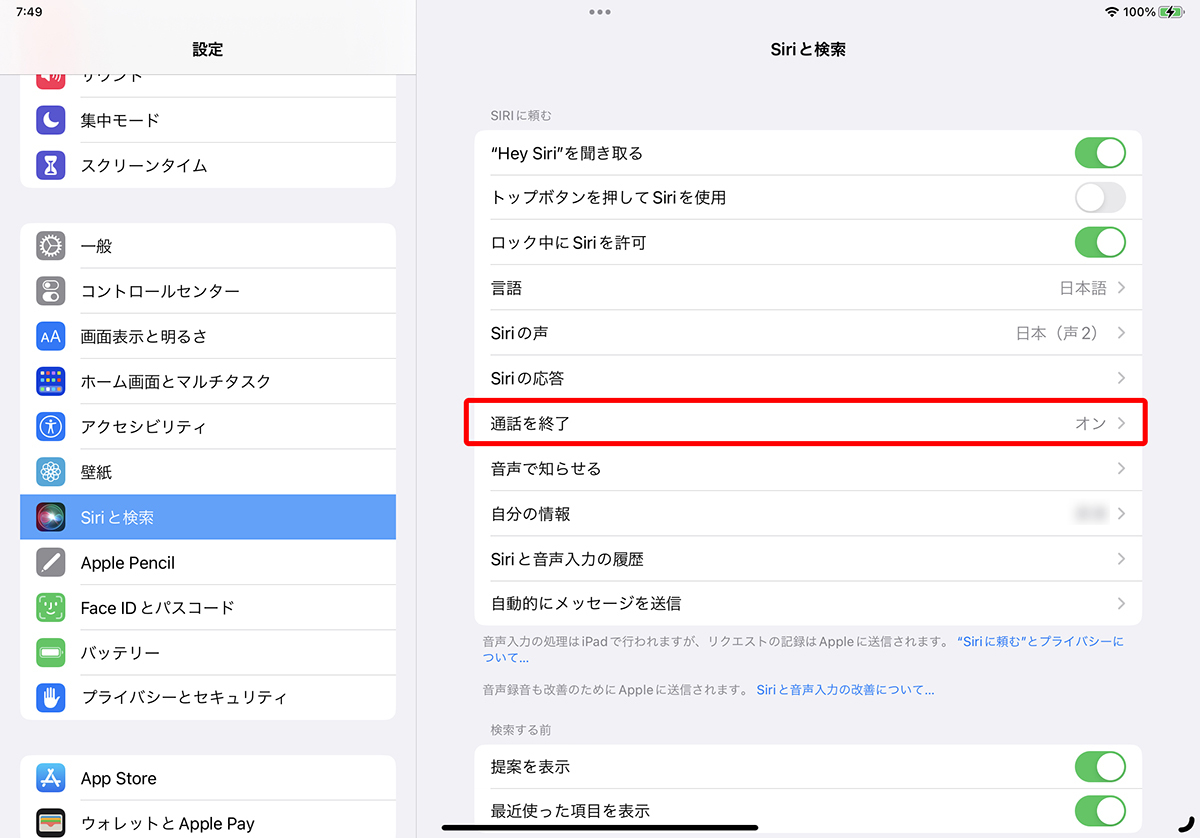The height and width of the screenshot is (838, 1200).
Task: Enable トップボタンを押してSiriを使用 switch
Action: tap(1100, 198)
